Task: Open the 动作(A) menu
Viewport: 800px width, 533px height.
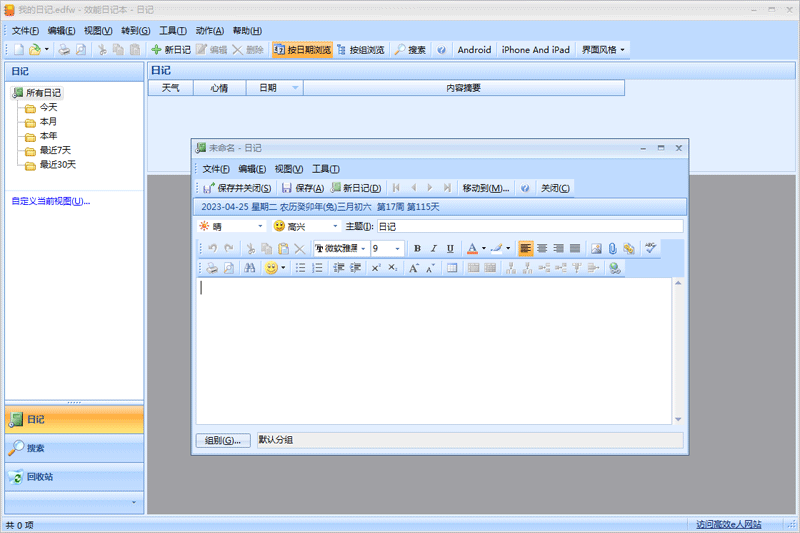Action: pos(210,31)
